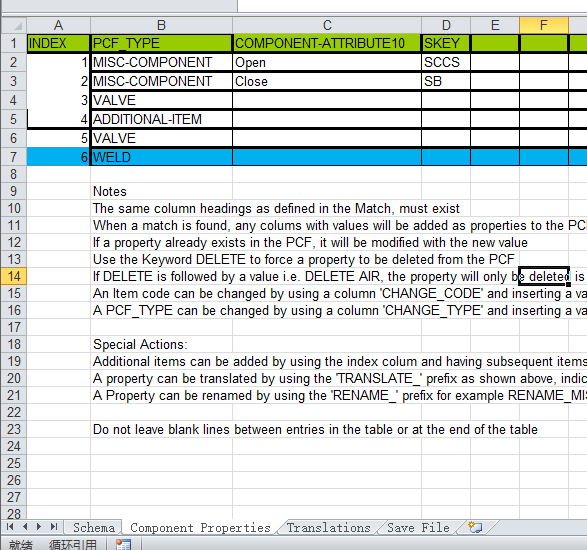The height and width of the screenshot is (550, 587).
Task: Select the Component Properties sheet tab
Action: pyautogui.click(x=200, y=528)
